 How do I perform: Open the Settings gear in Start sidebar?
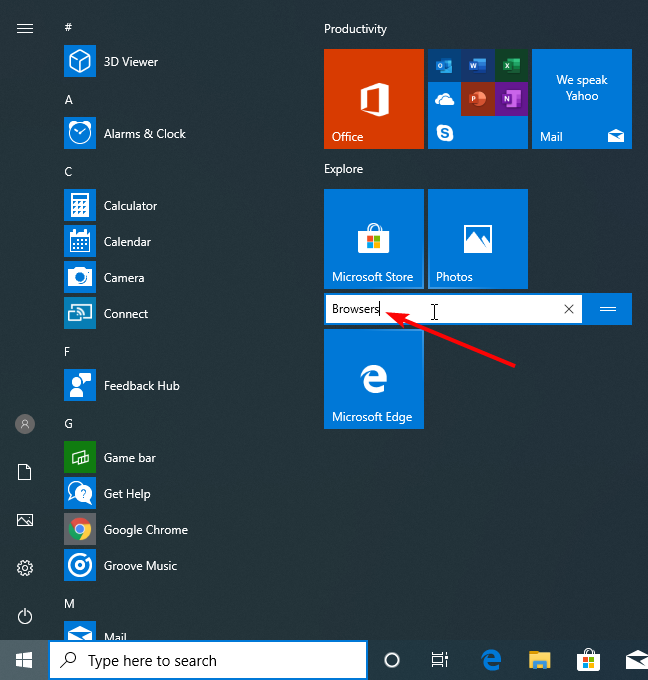pyautogui.click(x=25, y=568)
